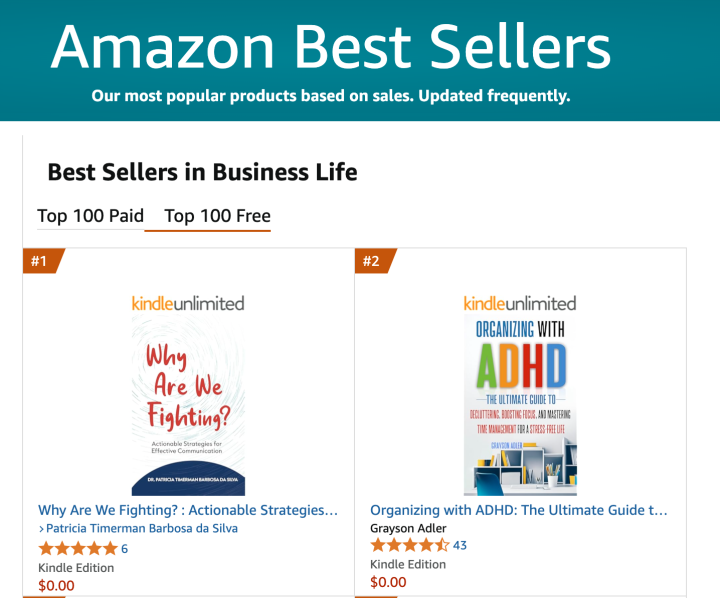This screenshot has width=720, height=598.
Task: Click the #2 rank badge
Action: tap(373, 262)
